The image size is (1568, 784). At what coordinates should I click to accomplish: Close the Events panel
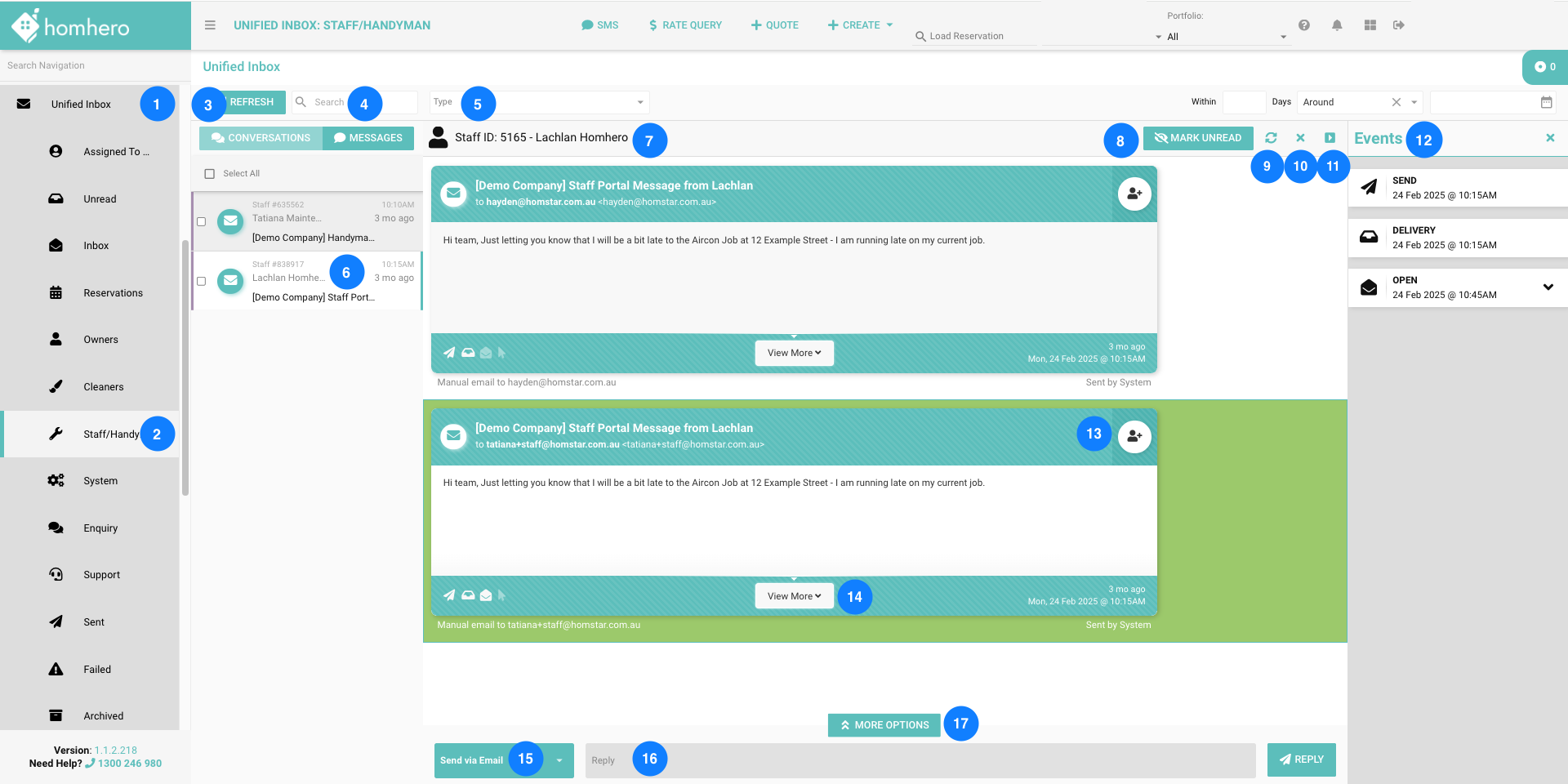tap(1550, 138)
